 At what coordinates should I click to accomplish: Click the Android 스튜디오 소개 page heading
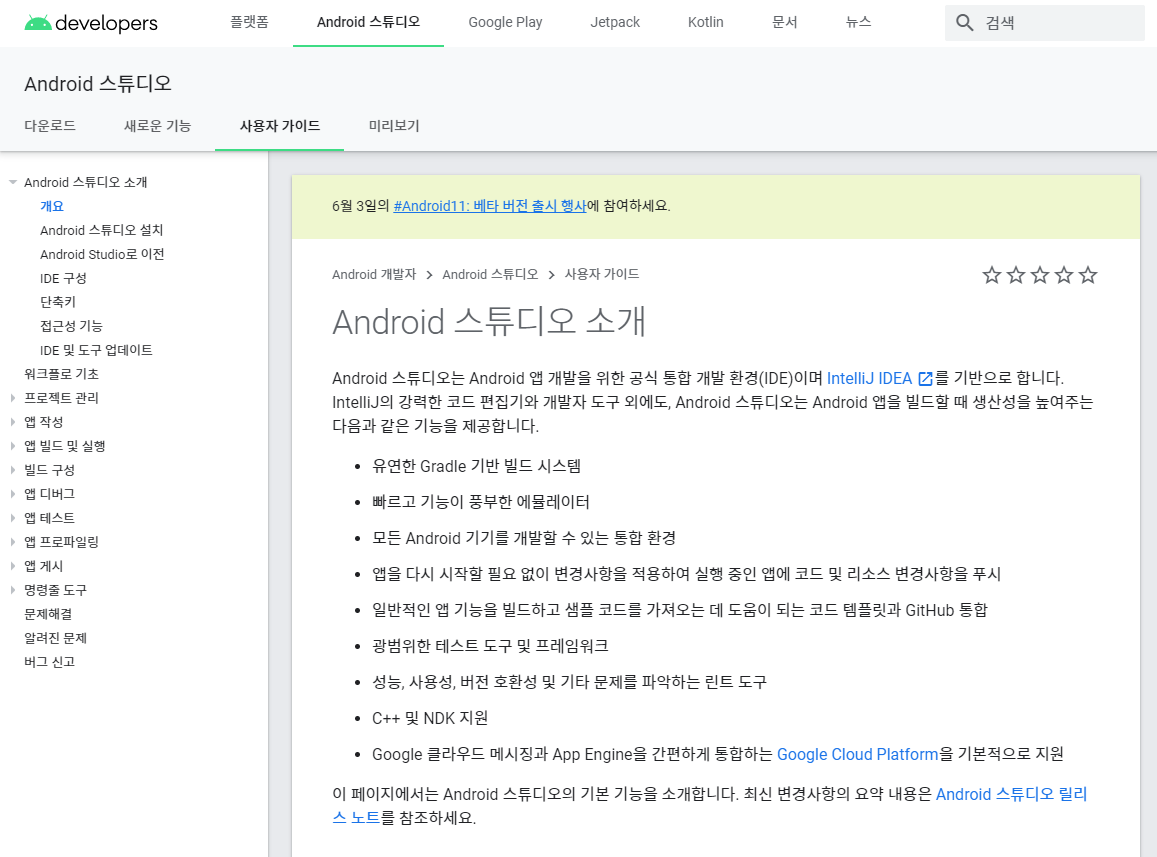point(488,322)
